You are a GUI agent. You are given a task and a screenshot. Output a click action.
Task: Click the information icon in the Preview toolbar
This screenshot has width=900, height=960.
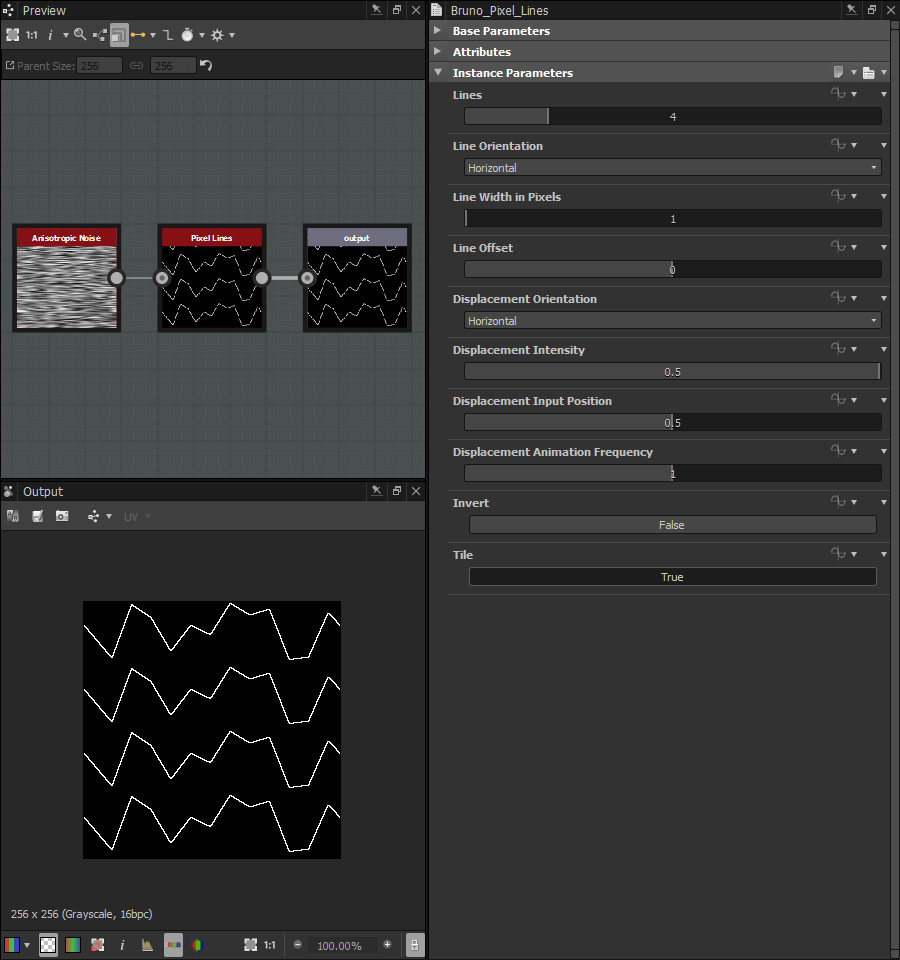[x=50, y=34]
